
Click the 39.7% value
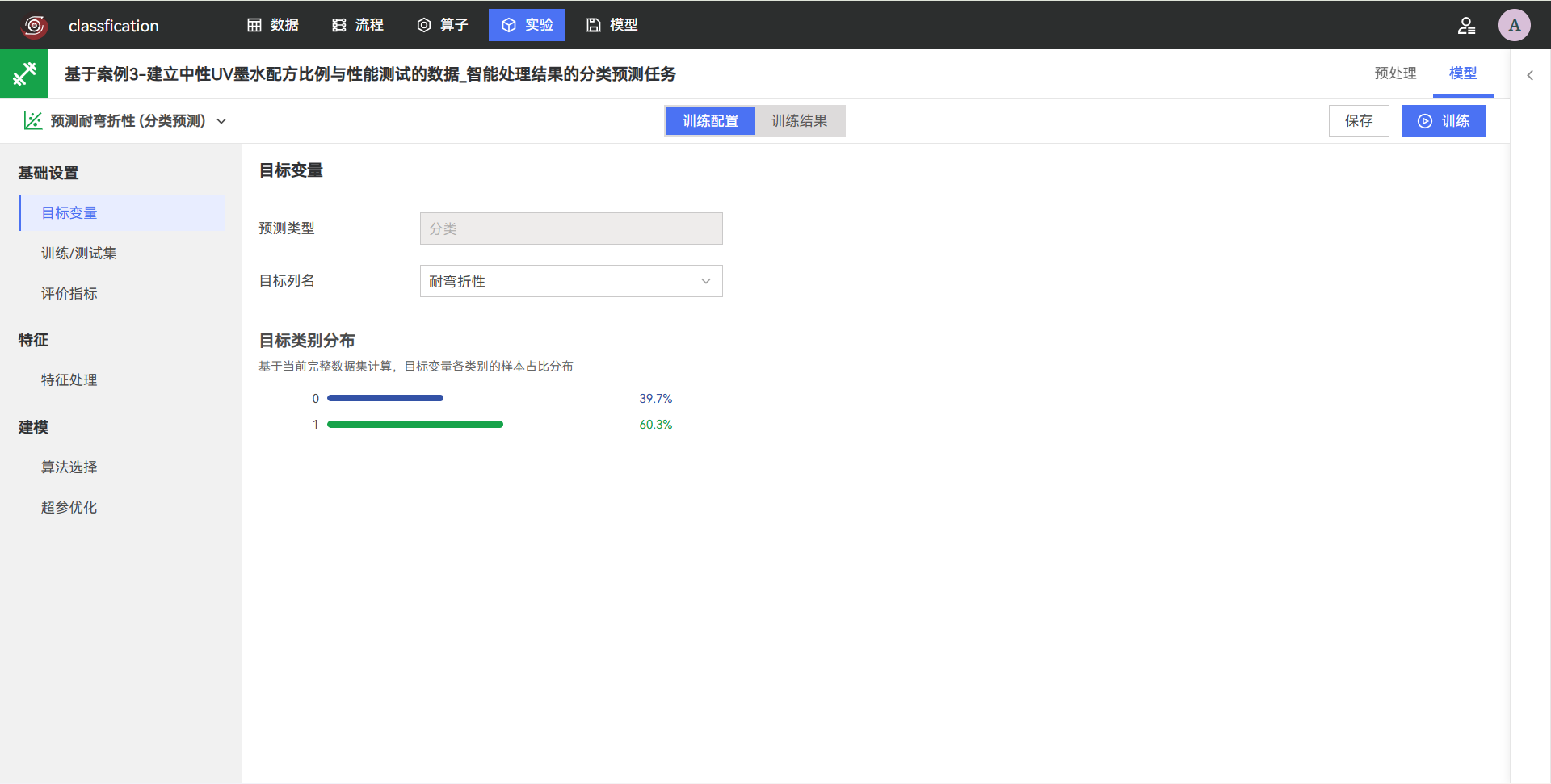pos(655,399)
